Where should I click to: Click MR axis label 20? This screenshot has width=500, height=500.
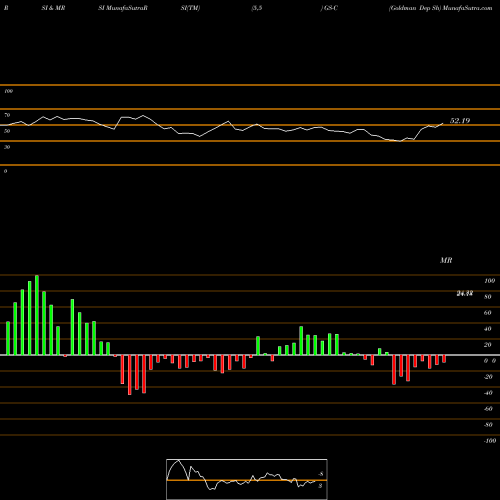(x=488, y=345)
